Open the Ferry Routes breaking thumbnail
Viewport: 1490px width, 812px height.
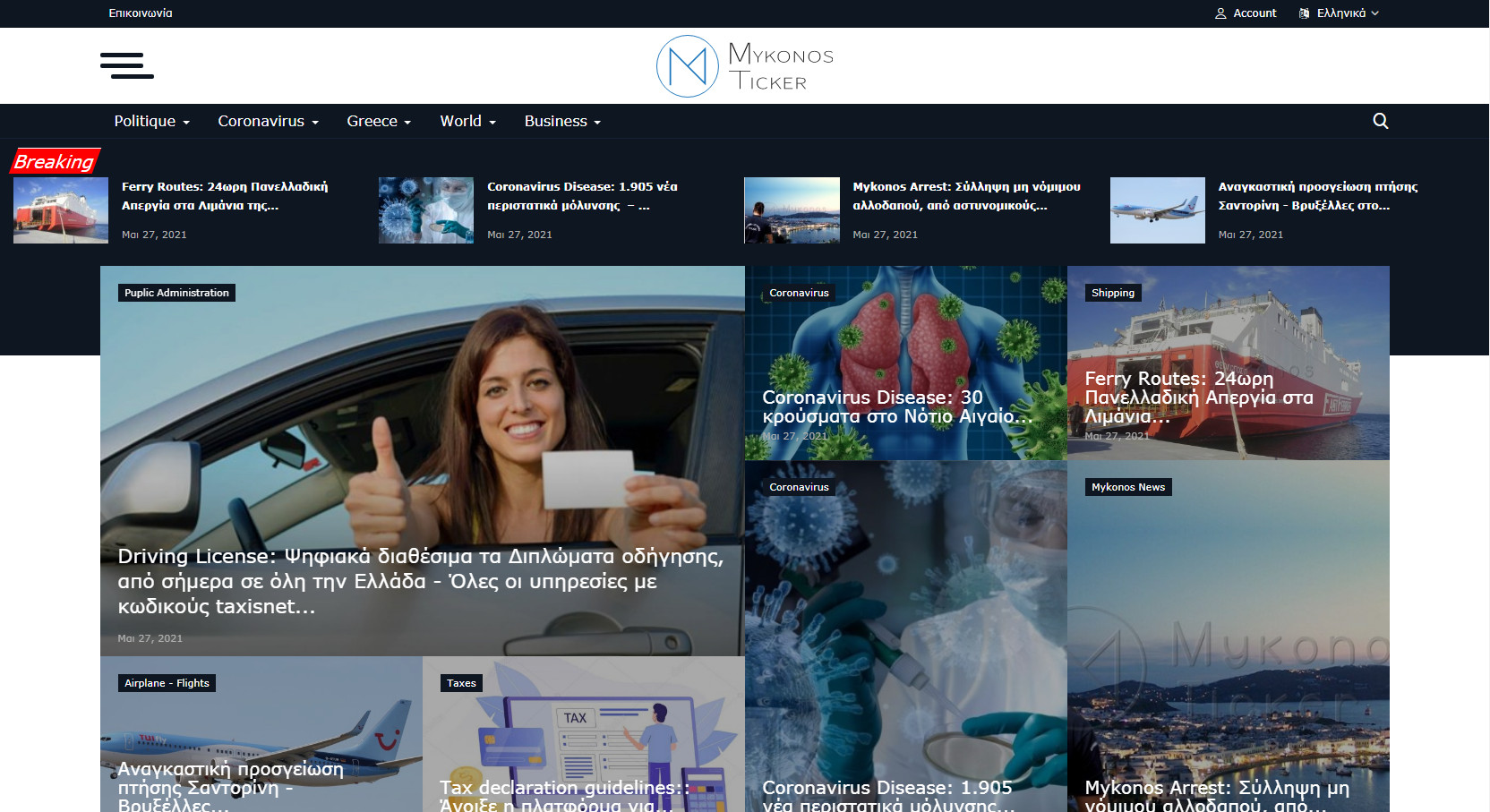[x=61, y=210]
